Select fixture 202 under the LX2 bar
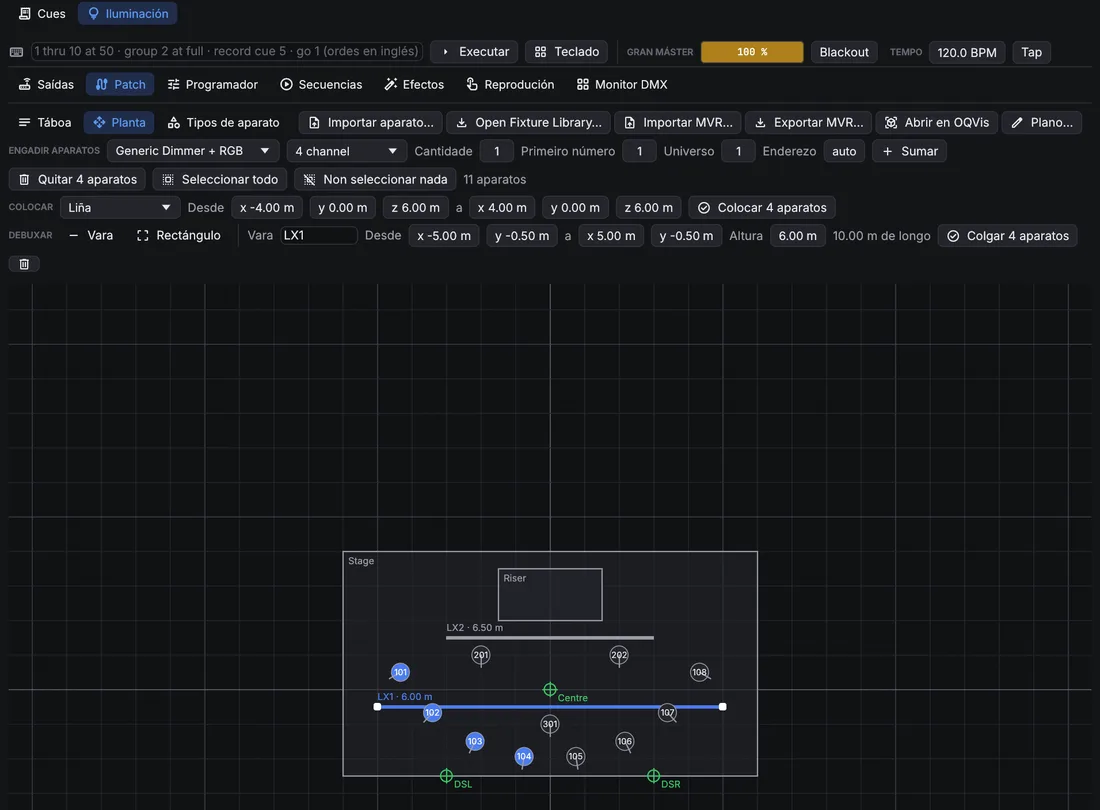 pyautogui.click(x=619, y=655)
